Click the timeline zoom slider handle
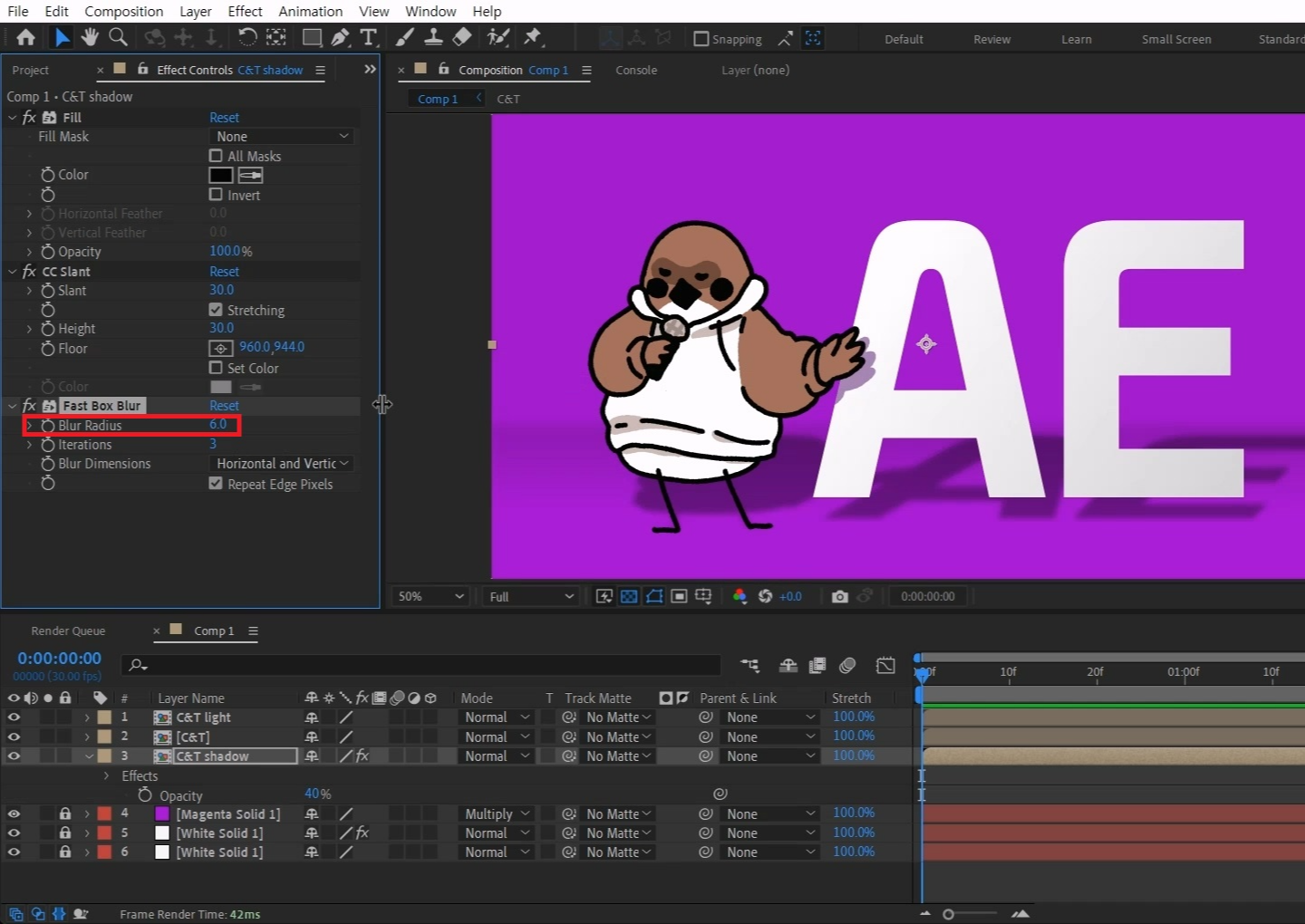This screenshot has width=1305, height=924. click(948, 914)
